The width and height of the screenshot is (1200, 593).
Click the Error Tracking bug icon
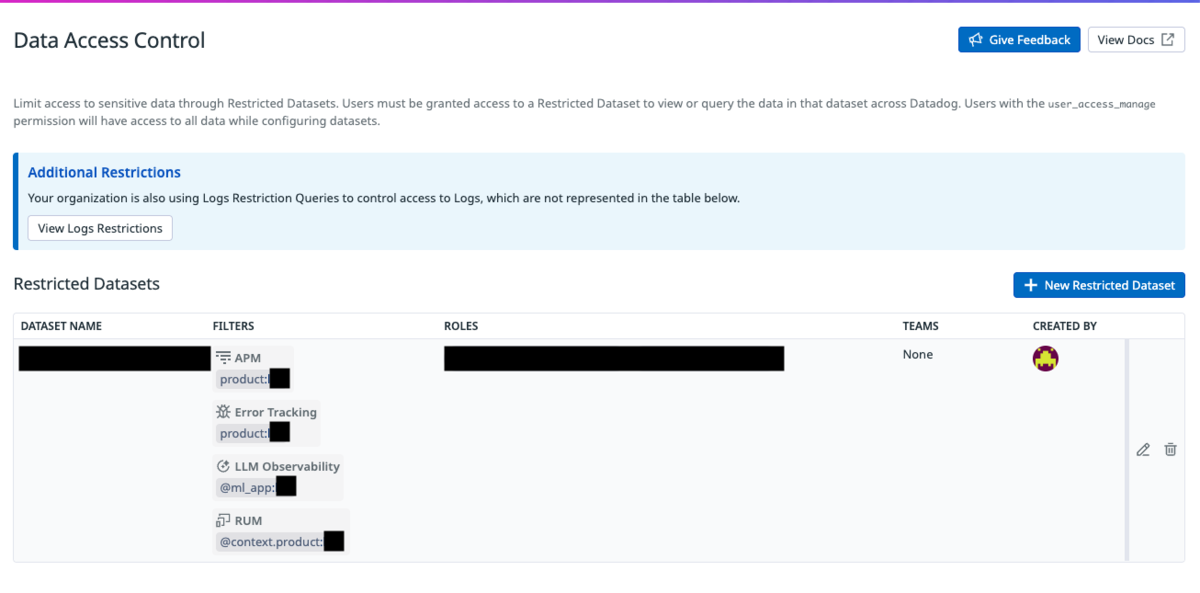click(224, 412)
